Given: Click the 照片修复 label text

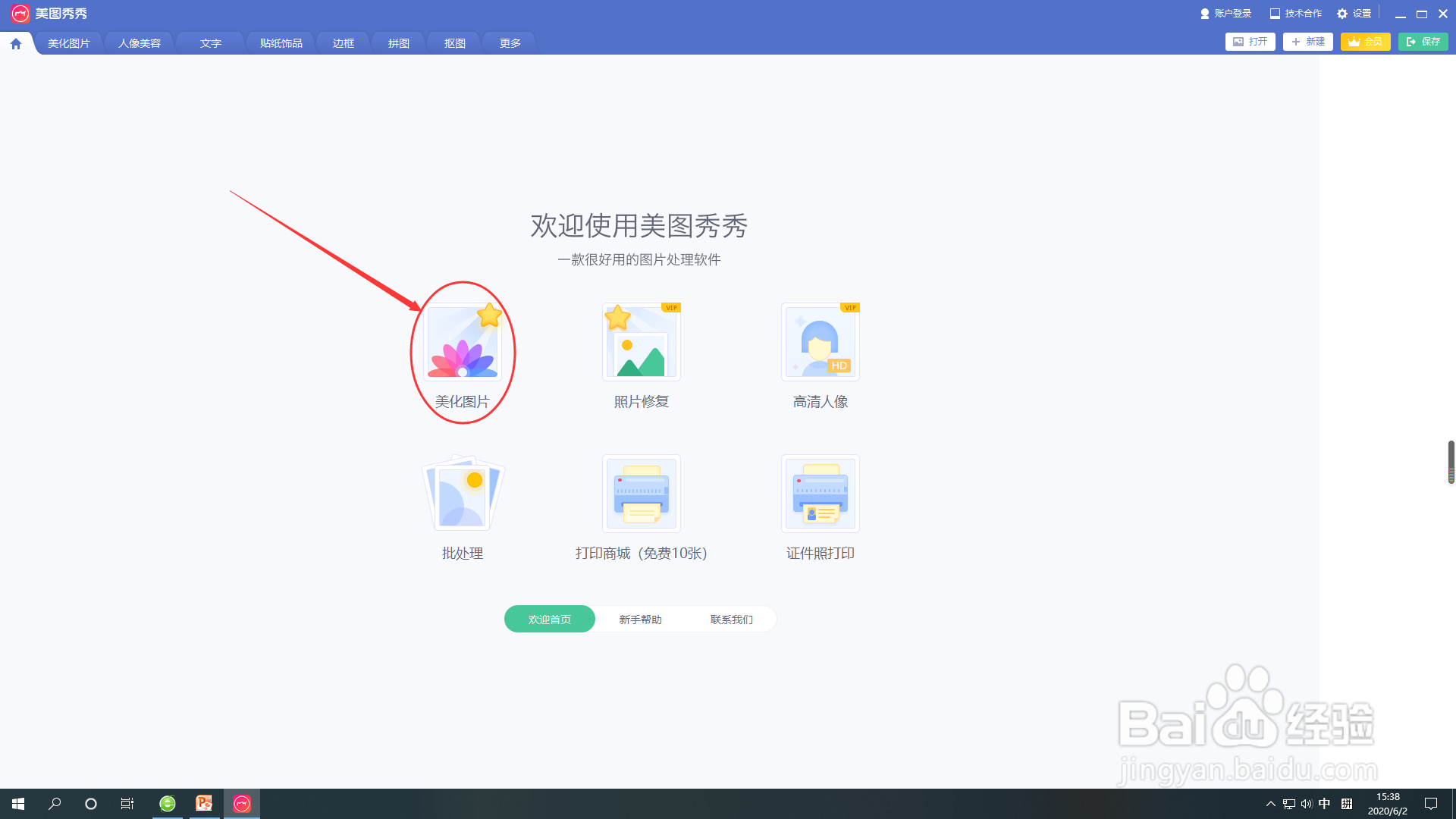Looking at the screenshot, I should coord(642,402).
